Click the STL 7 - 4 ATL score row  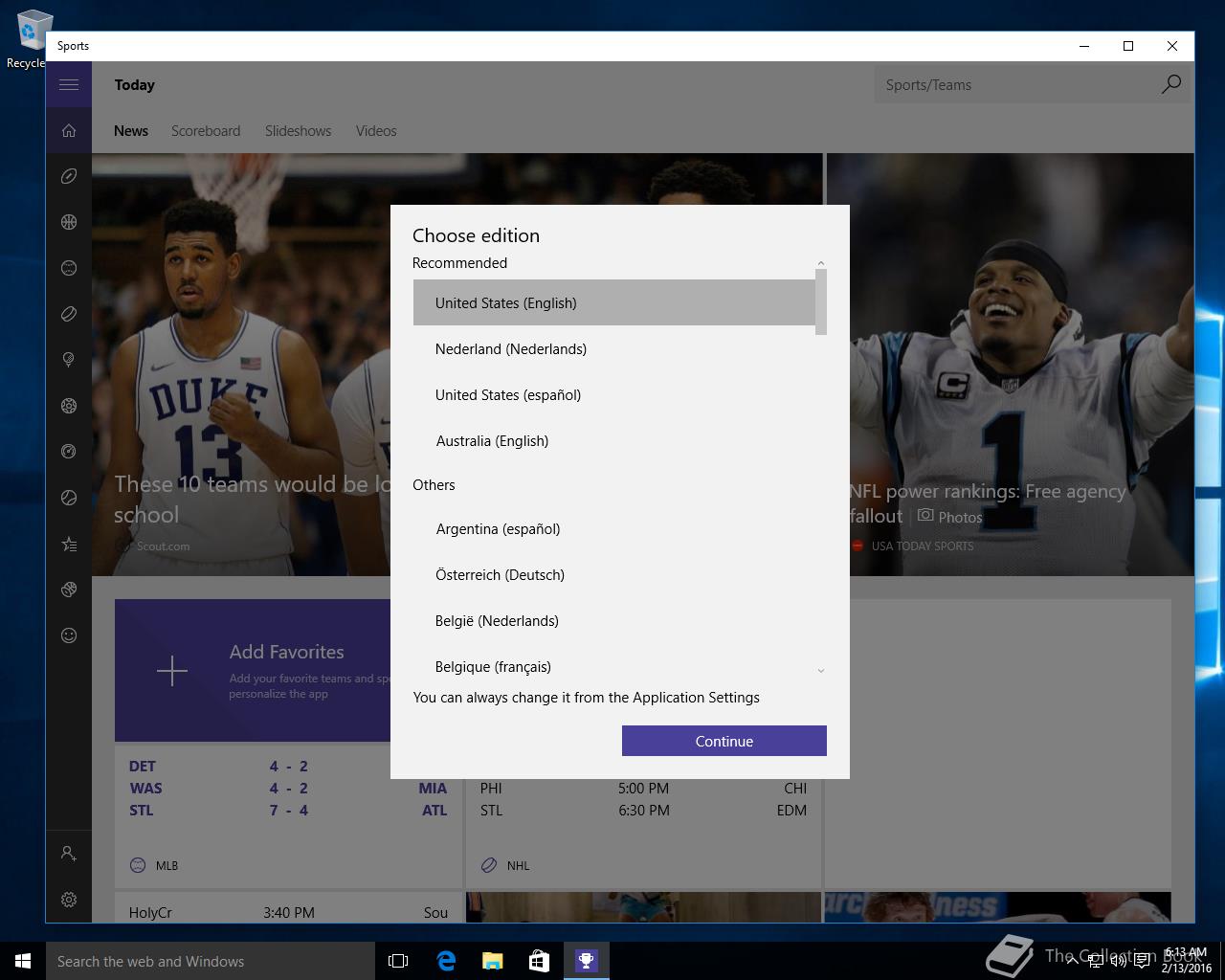click(287, 811)
